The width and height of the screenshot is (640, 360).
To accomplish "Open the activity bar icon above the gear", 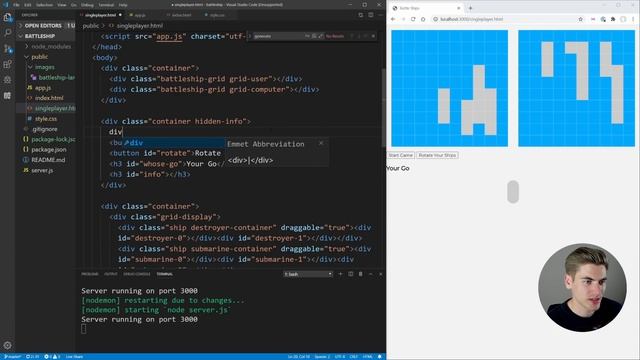I will pyautogui.click(x=7, y=96).
